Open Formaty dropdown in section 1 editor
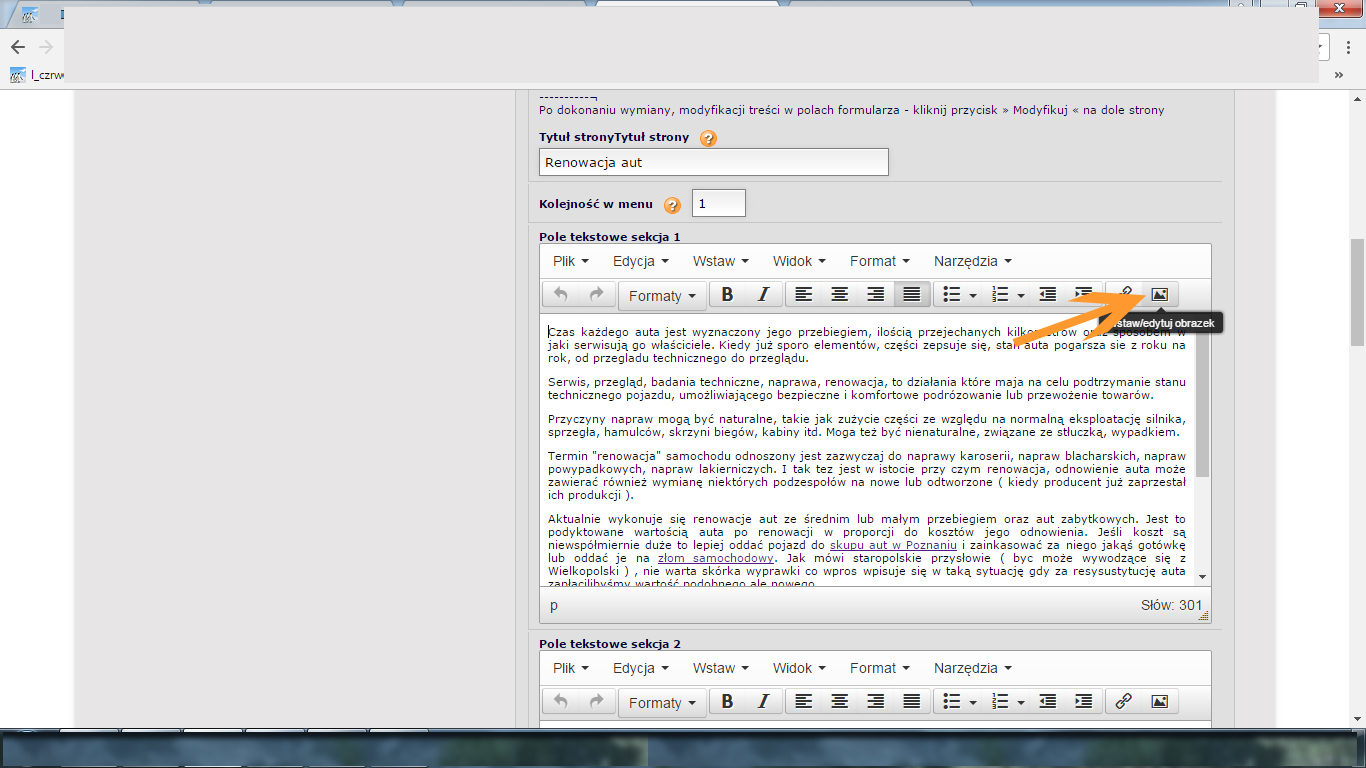 [662, 296]
